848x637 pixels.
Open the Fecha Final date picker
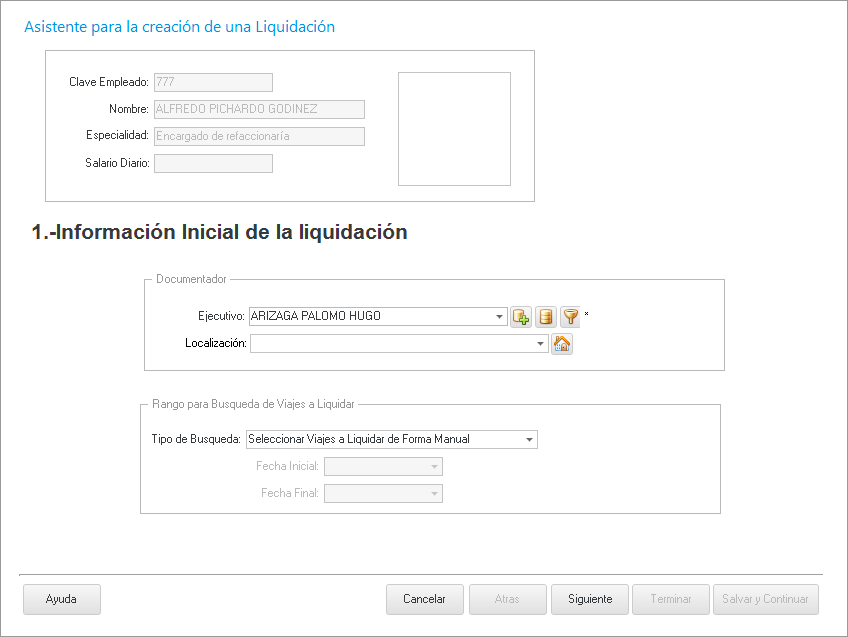coord(434,494)
